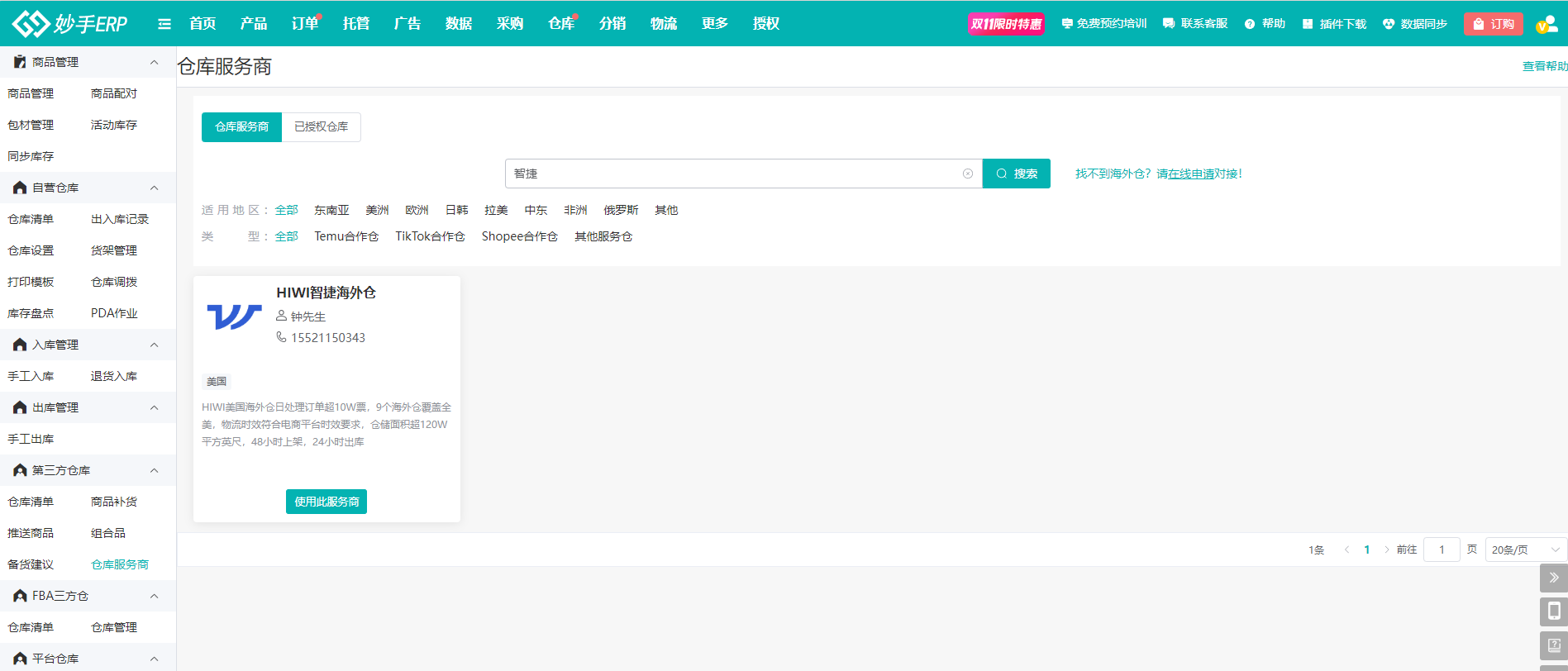Click the page number jump input field
The height and width of the screenshot is (671, 1568).
1442,550
